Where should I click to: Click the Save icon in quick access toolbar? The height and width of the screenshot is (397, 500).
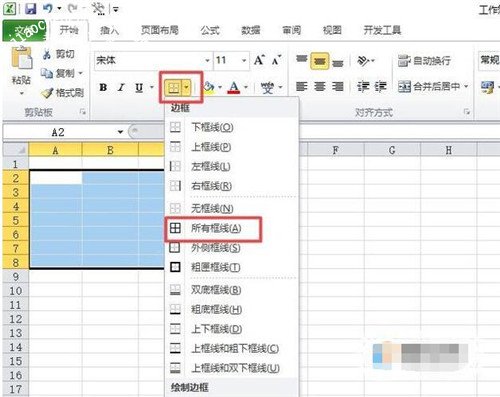[30, 8]
